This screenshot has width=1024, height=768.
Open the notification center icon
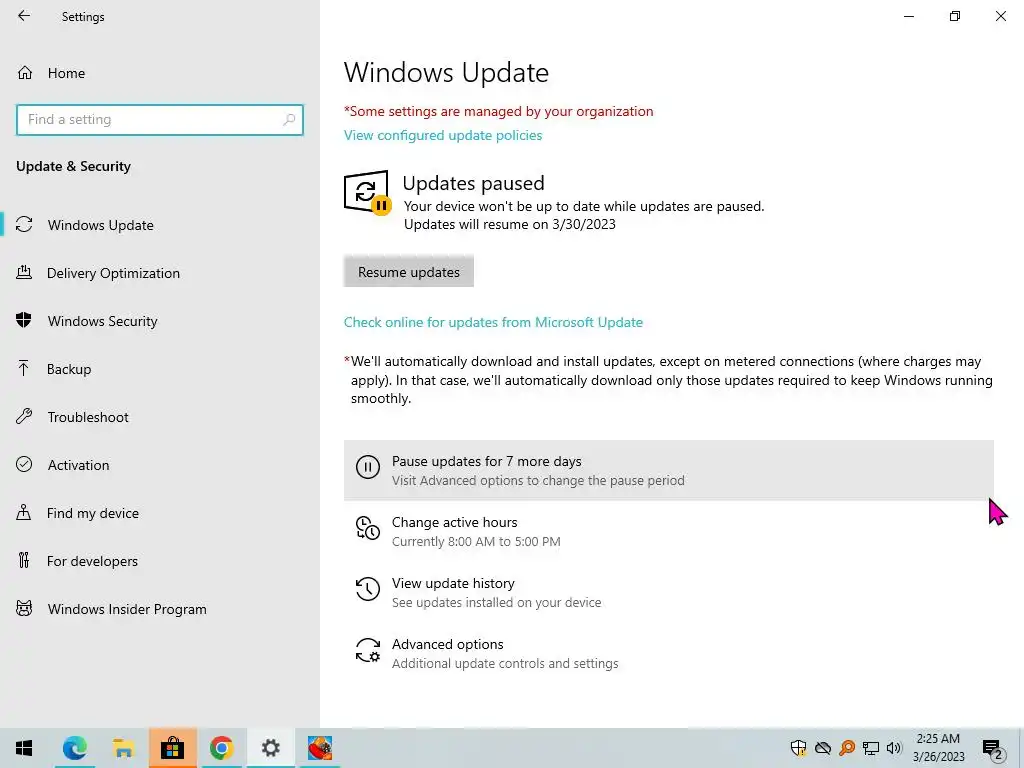pos(992,749)
